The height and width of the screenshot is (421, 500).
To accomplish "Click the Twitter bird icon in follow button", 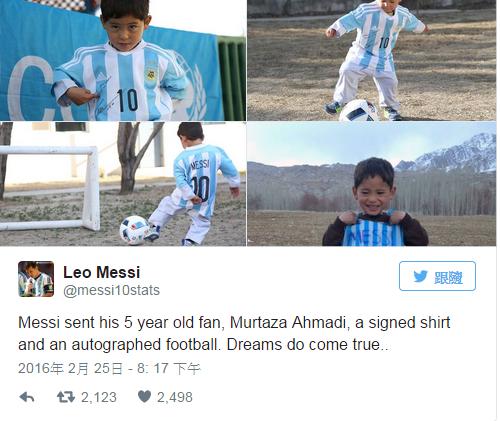I will click(420, 277).
